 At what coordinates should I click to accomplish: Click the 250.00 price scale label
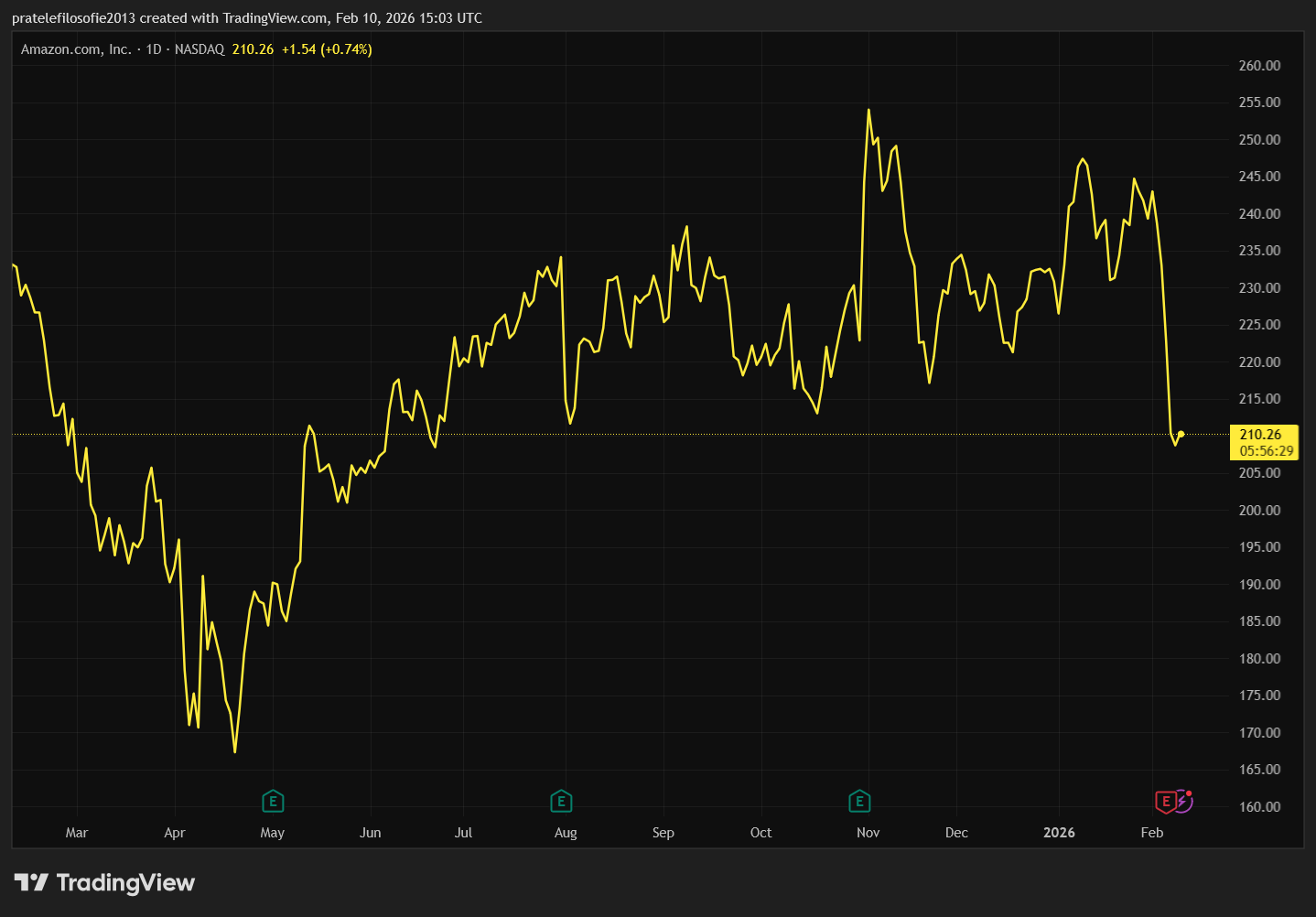[1259, 140]
